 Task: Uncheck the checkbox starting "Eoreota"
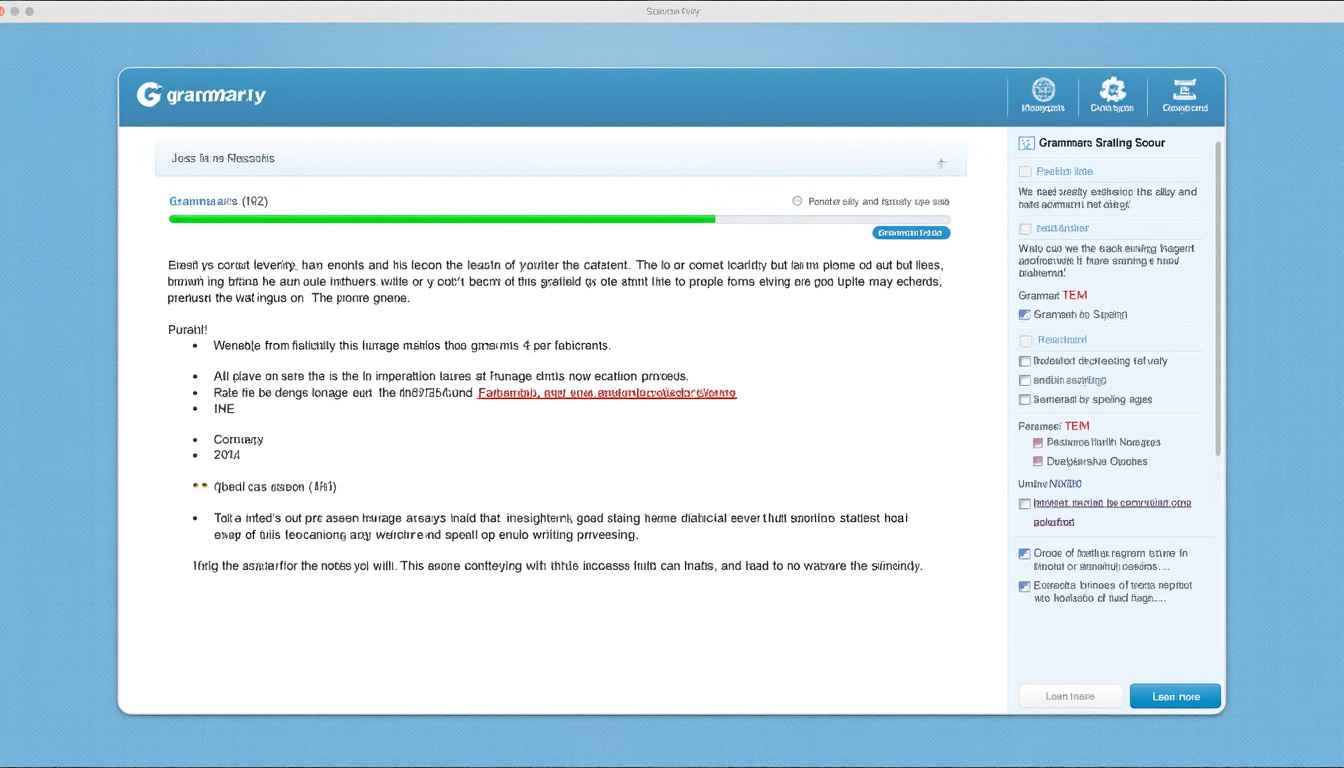pos(1024,586)
